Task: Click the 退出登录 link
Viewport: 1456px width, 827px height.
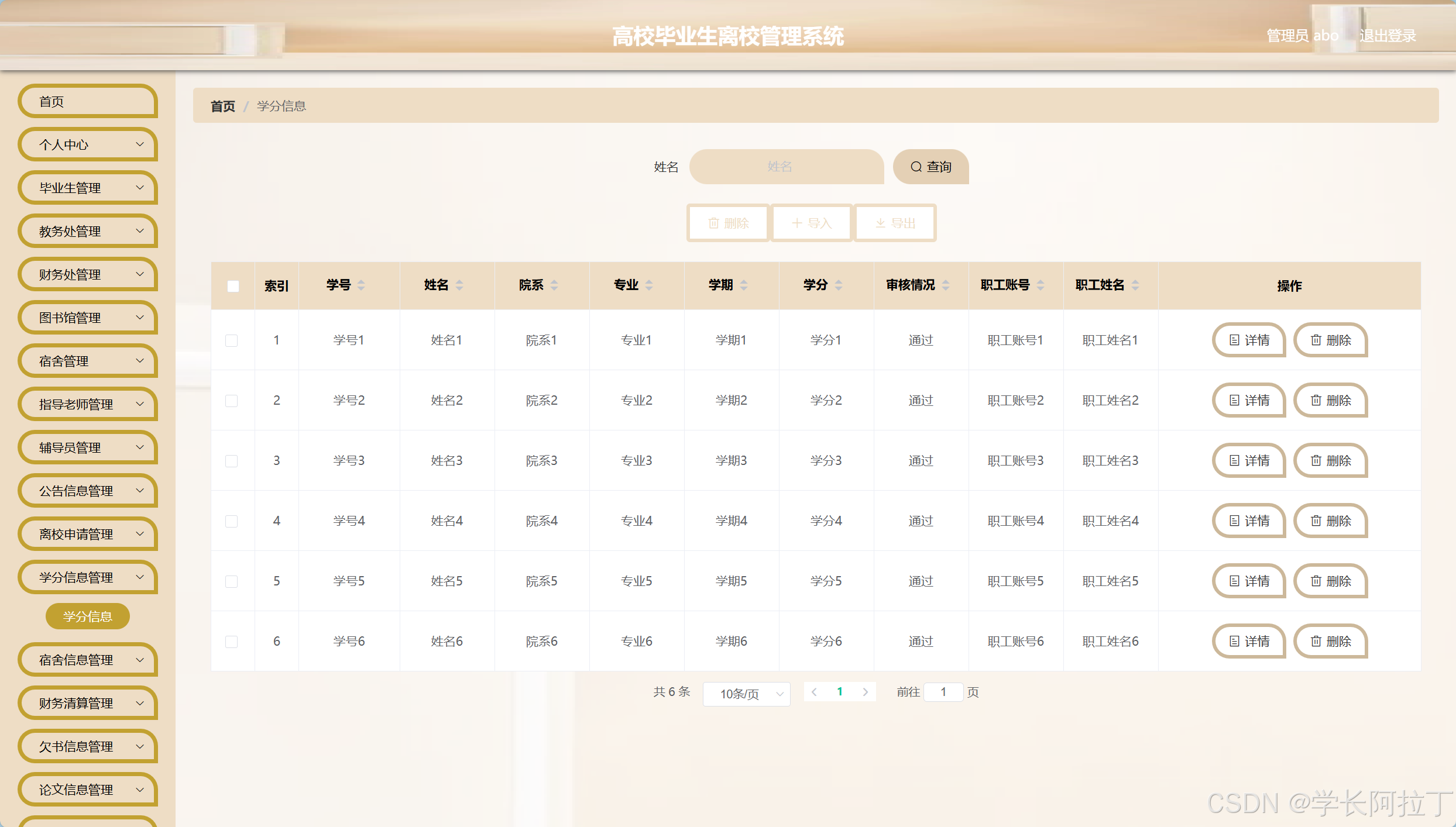Action: [1388, 35]
